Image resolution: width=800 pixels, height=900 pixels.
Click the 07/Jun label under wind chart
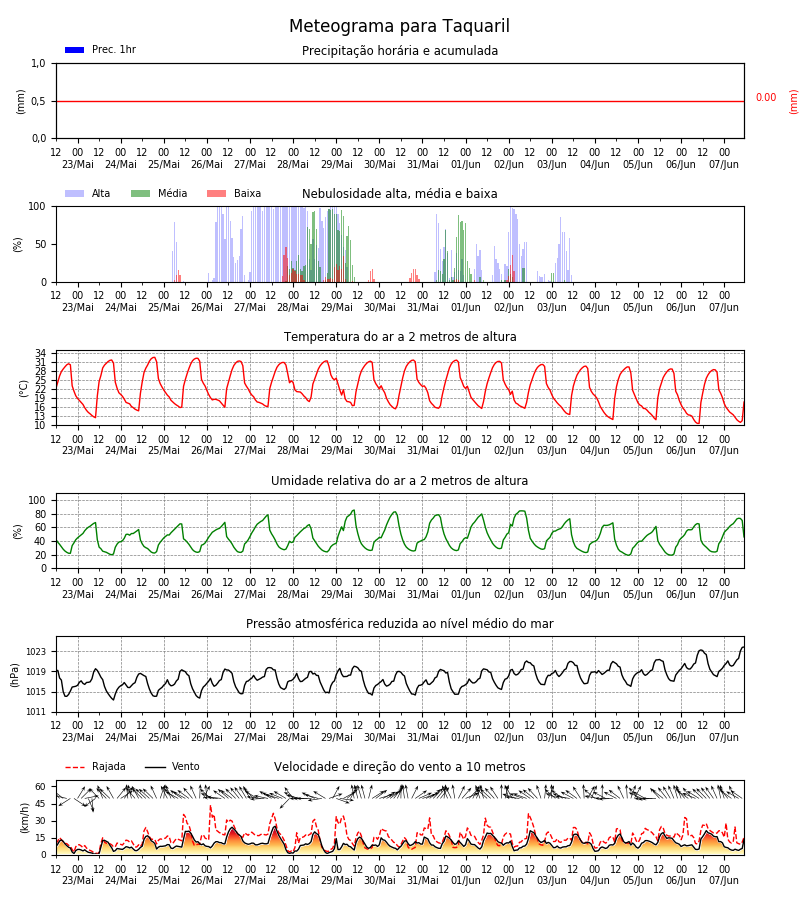[x=724, y=880]
